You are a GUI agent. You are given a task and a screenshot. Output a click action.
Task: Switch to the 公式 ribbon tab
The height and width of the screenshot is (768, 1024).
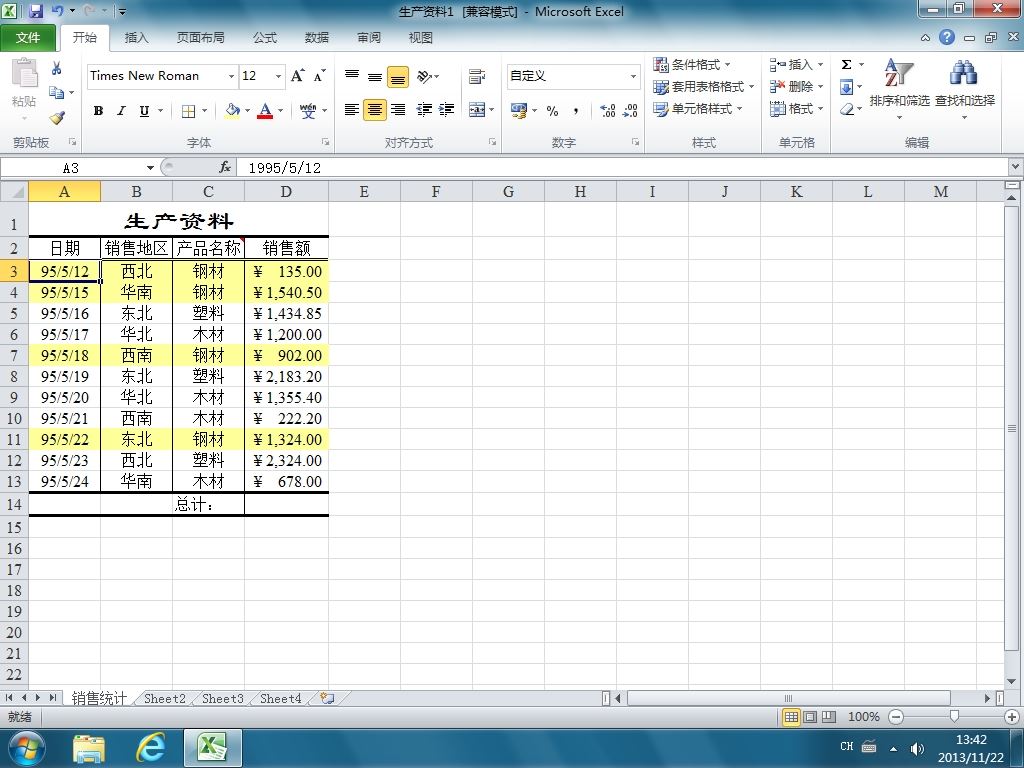tap(264, 37)
